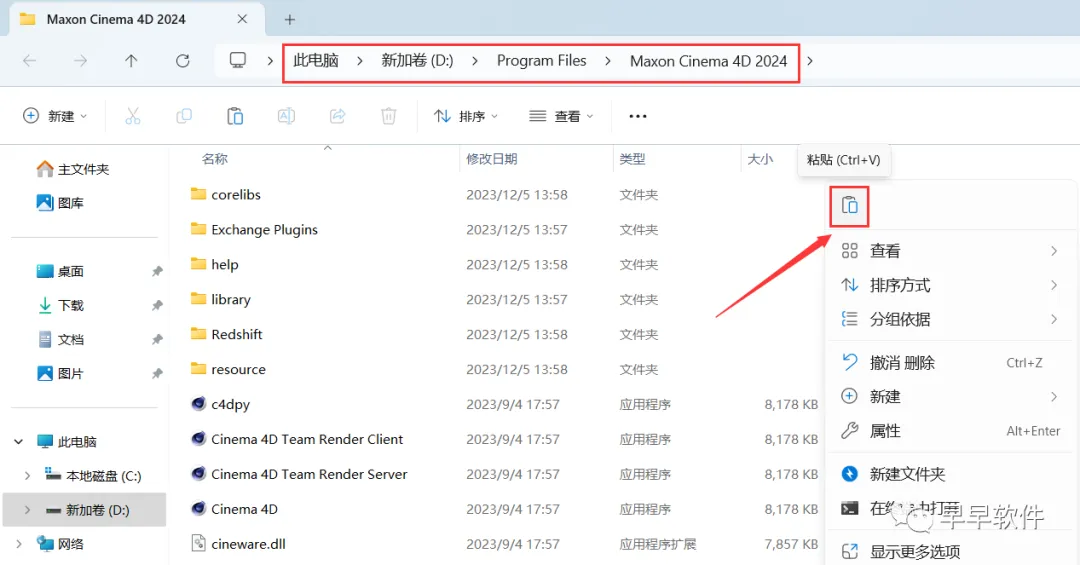Expand the 此电脑 tree node
1080x565 pixels.
[19, 442]
